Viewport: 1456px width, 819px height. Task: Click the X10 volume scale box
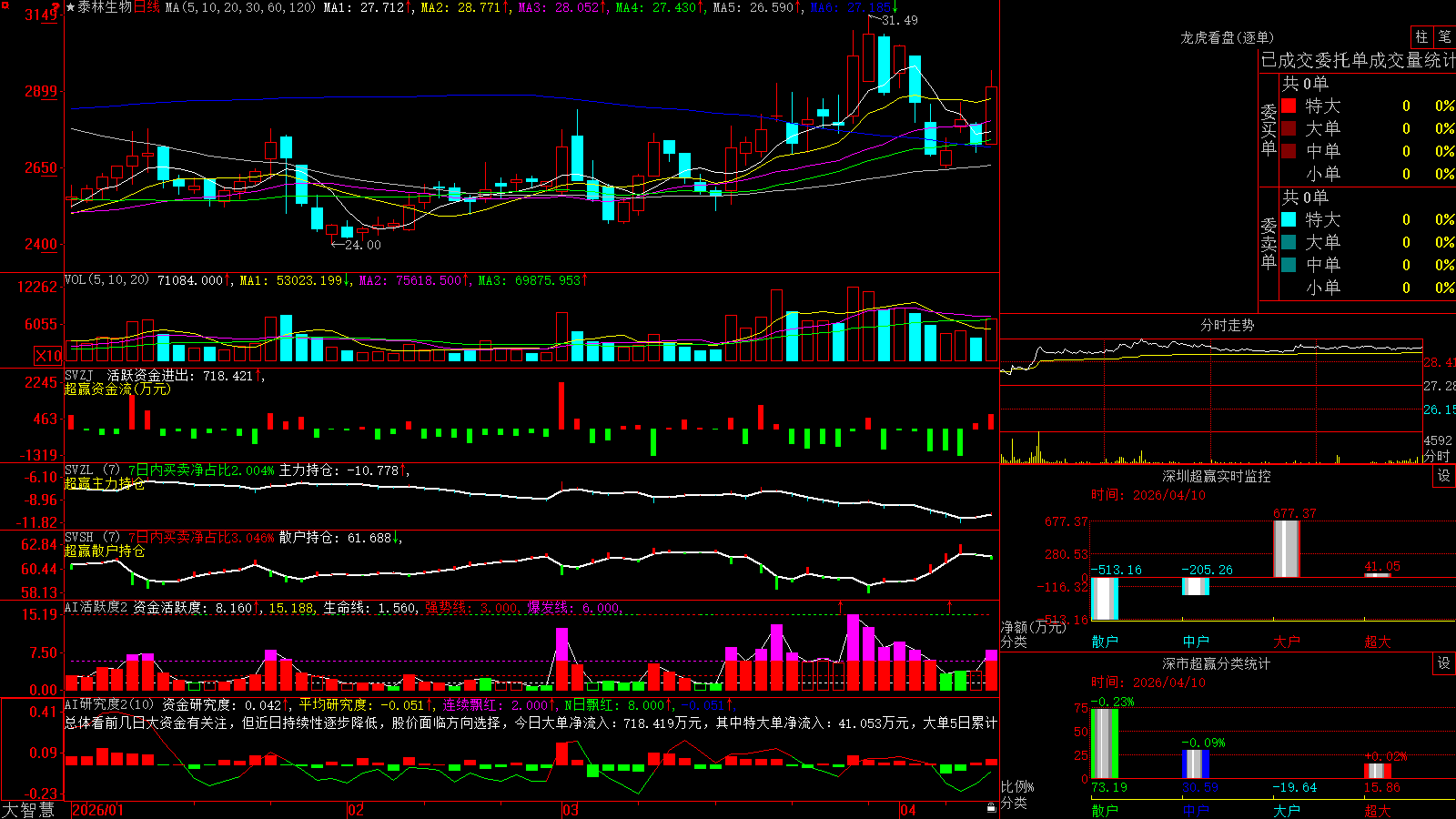[48, 356]
